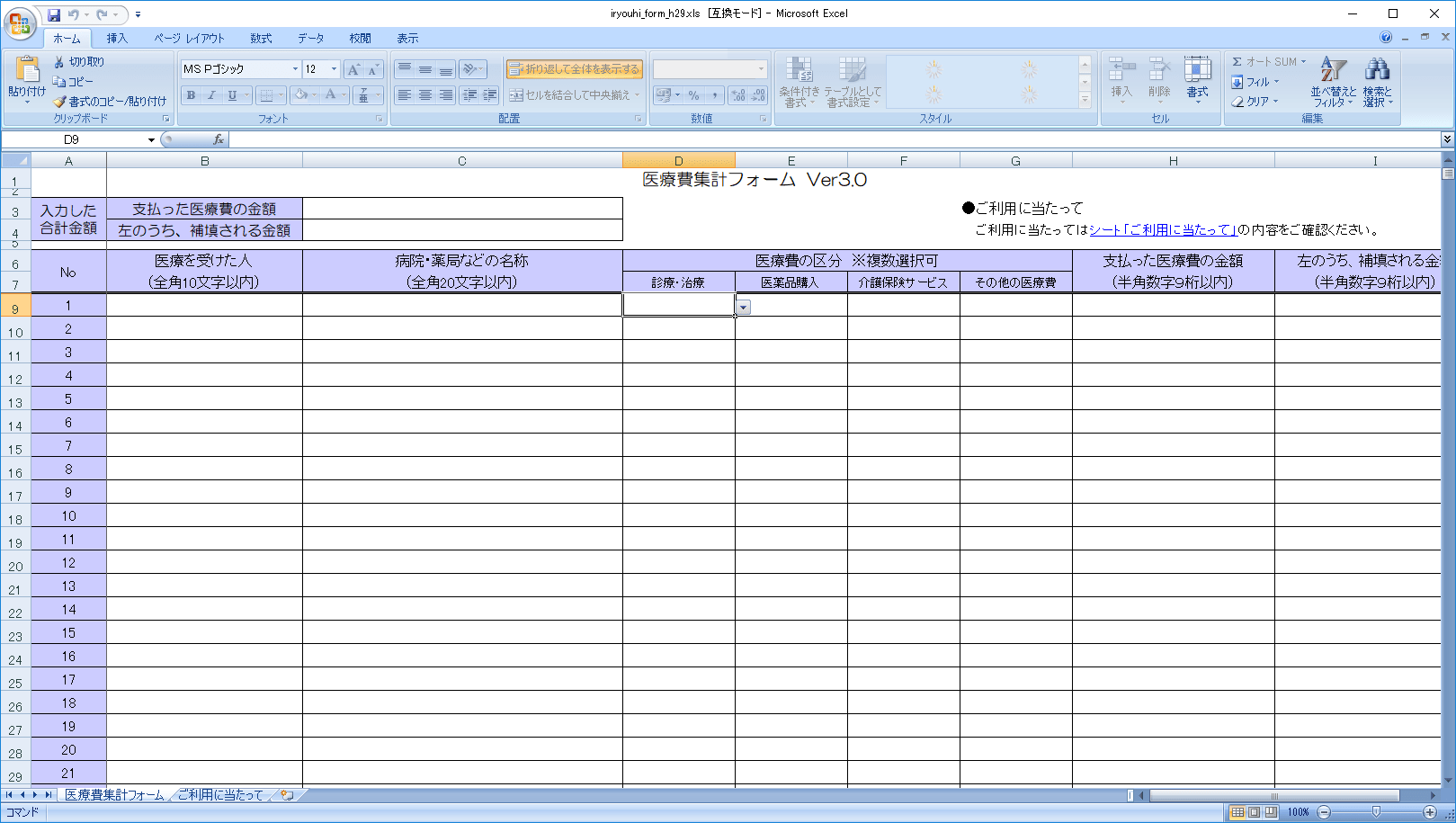Image resolution: width=1456 pixels, height=823 pixels.
Task: Increase the font size with grow font icon
Action: [x=354, y=69]
